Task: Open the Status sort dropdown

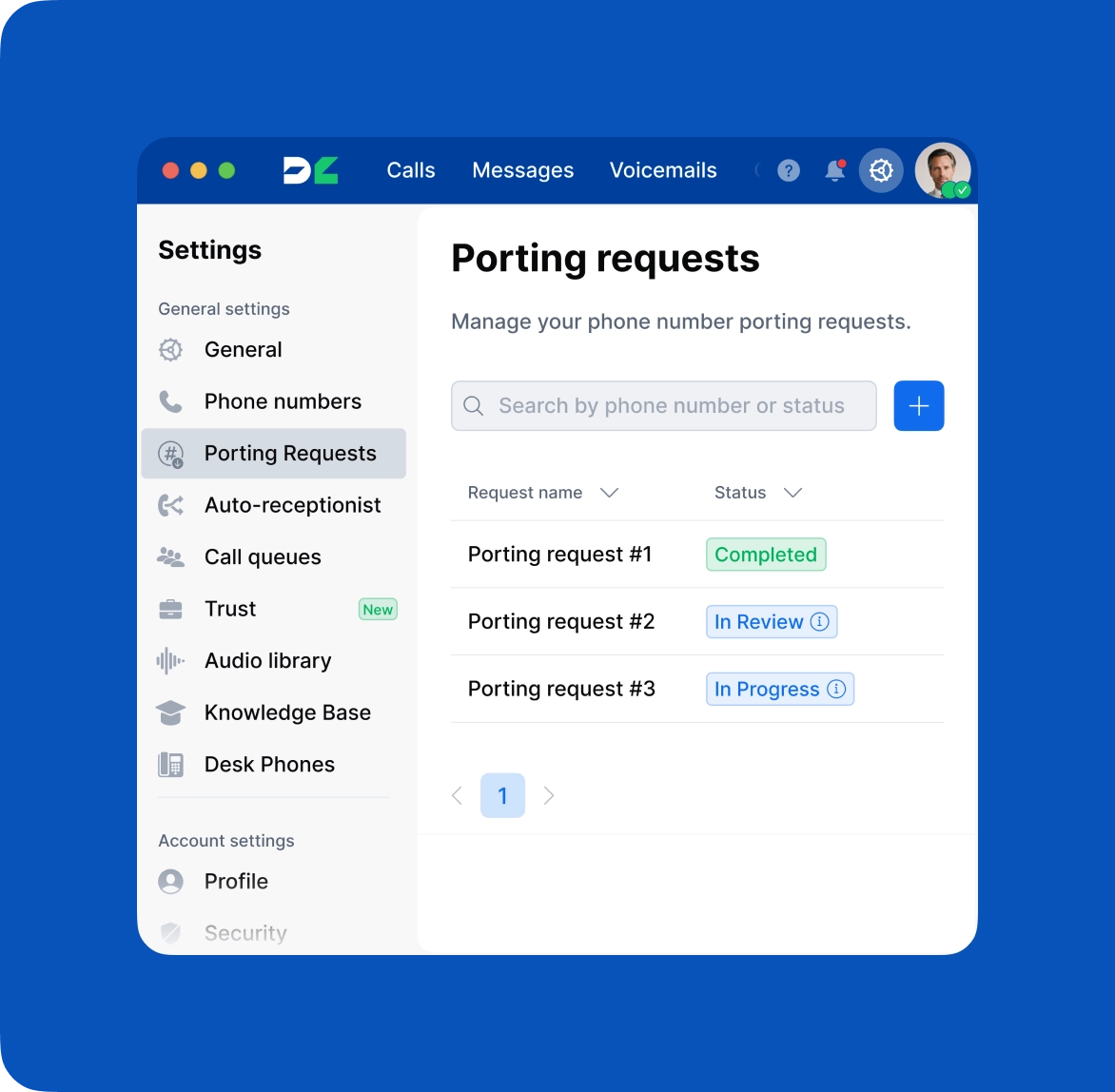Action: point(794,493)
